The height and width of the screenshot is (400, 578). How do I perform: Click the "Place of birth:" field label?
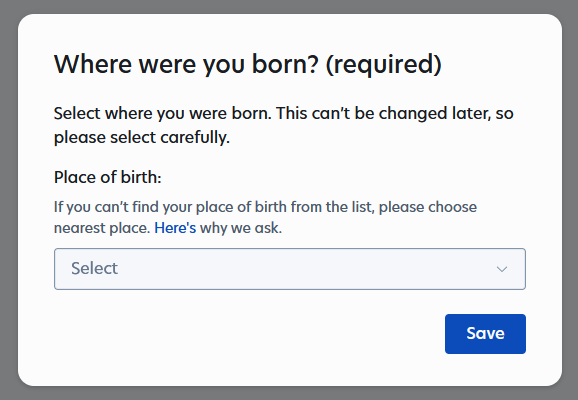click(108, 177)
